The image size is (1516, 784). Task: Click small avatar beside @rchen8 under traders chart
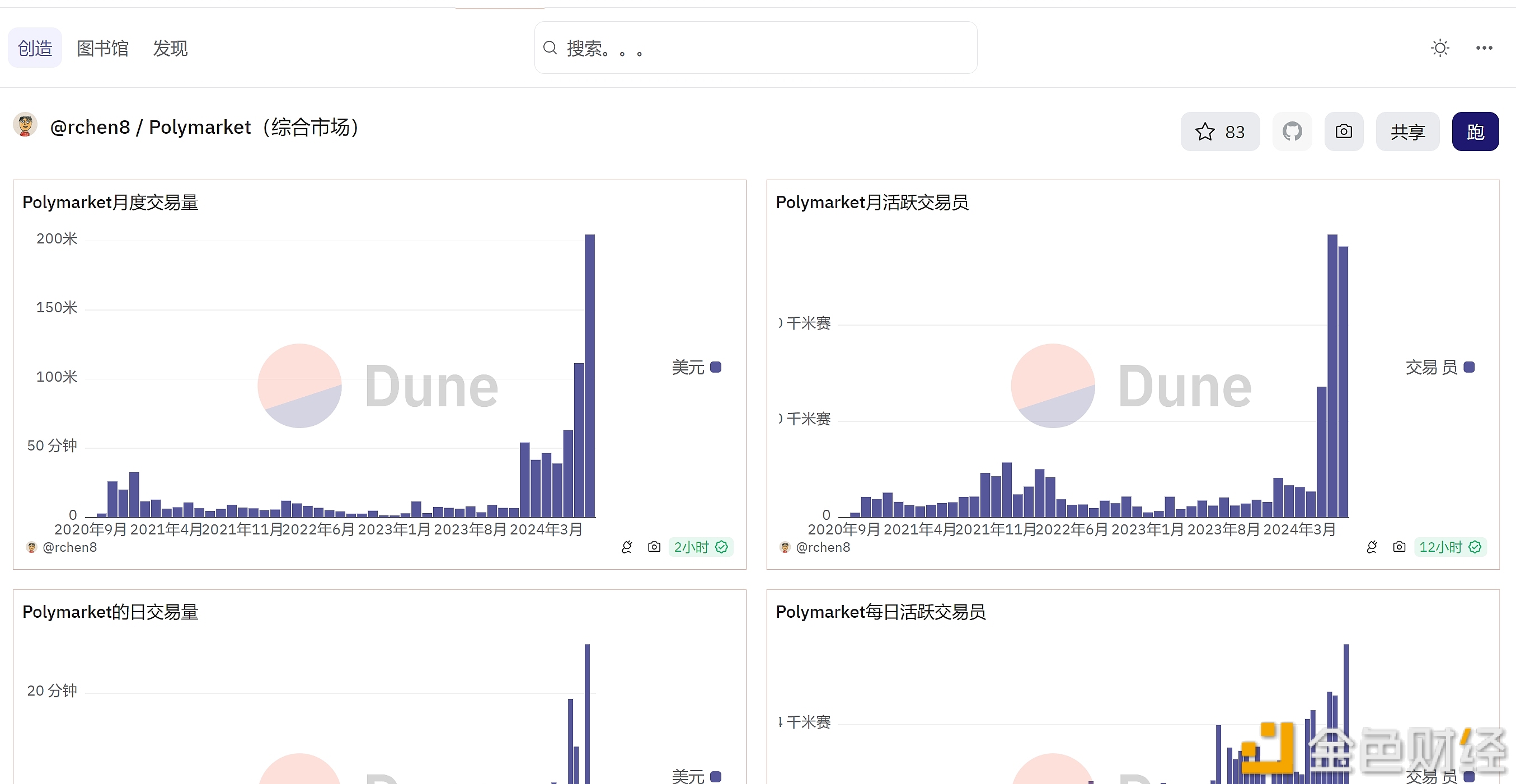pos(785,547)
